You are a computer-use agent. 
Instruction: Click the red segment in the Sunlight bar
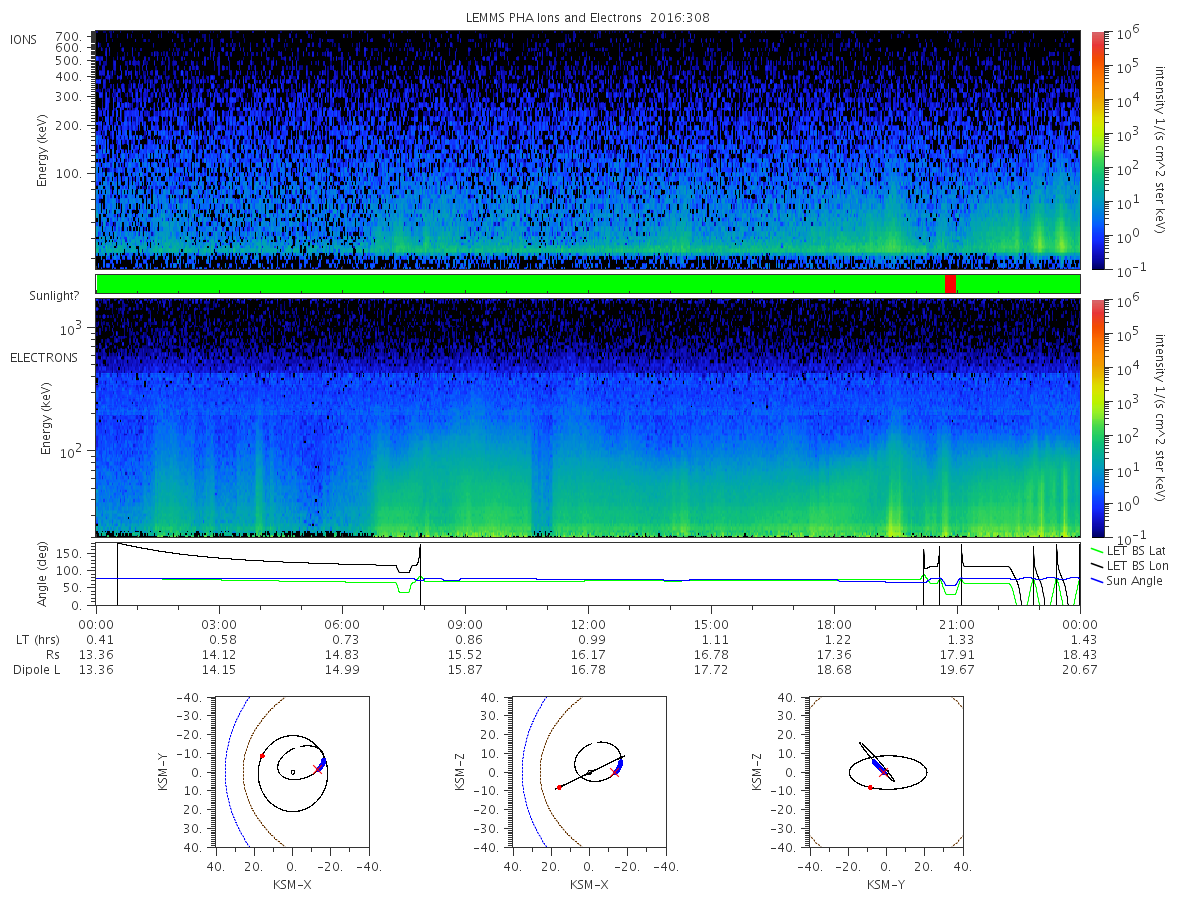tap(950, 284)
